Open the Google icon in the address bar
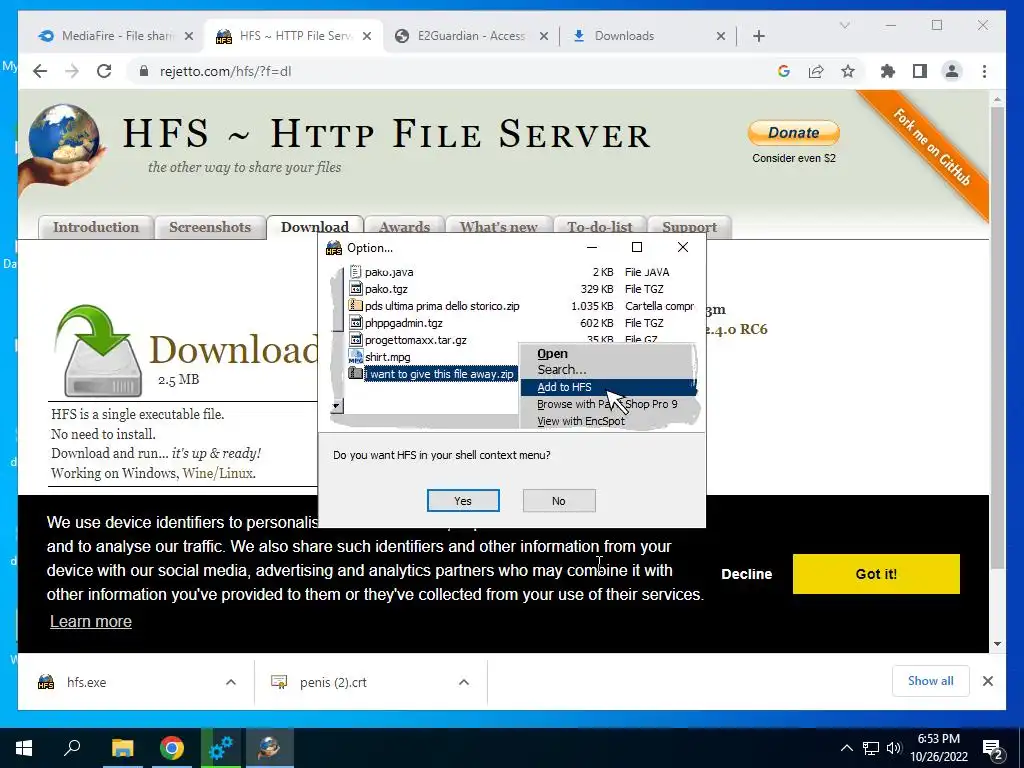Screen dimensions: 1024x768 (x=784, y=71)
